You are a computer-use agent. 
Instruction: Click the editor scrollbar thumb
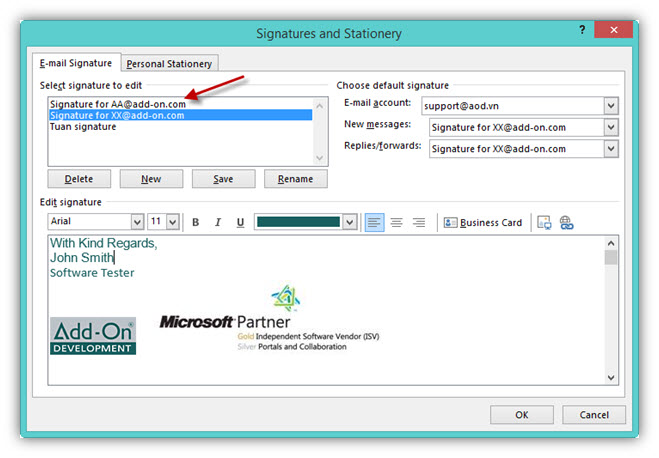click(x=611, y=257)
